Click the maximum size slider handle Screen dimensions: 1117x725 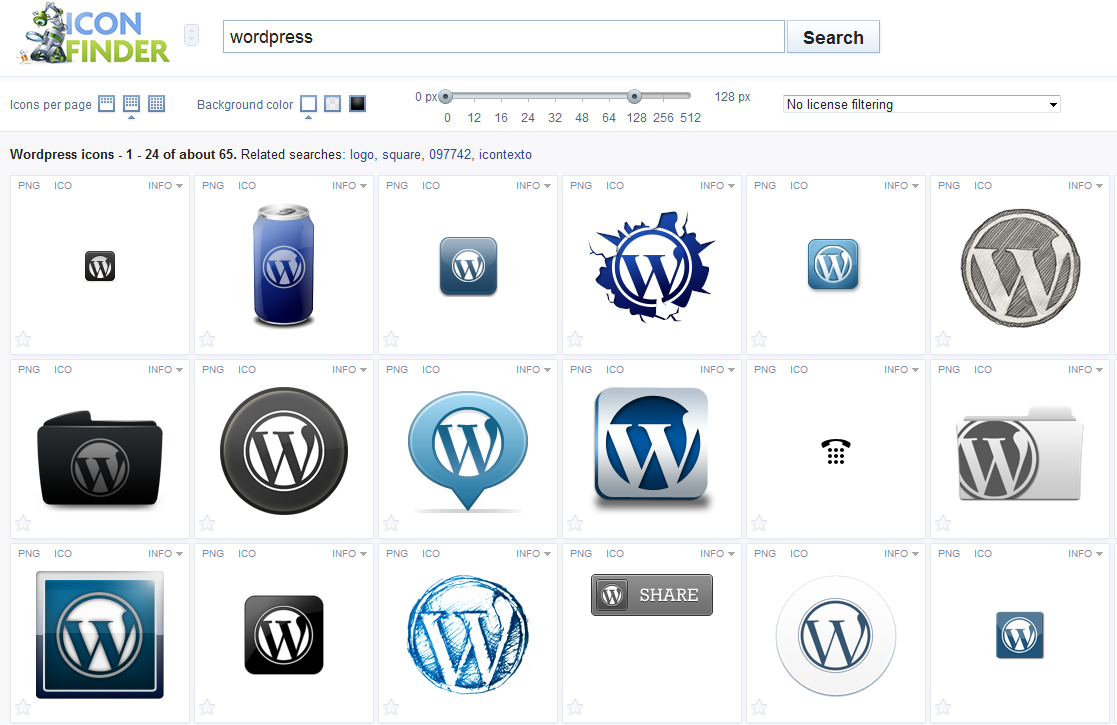[634, 96]
